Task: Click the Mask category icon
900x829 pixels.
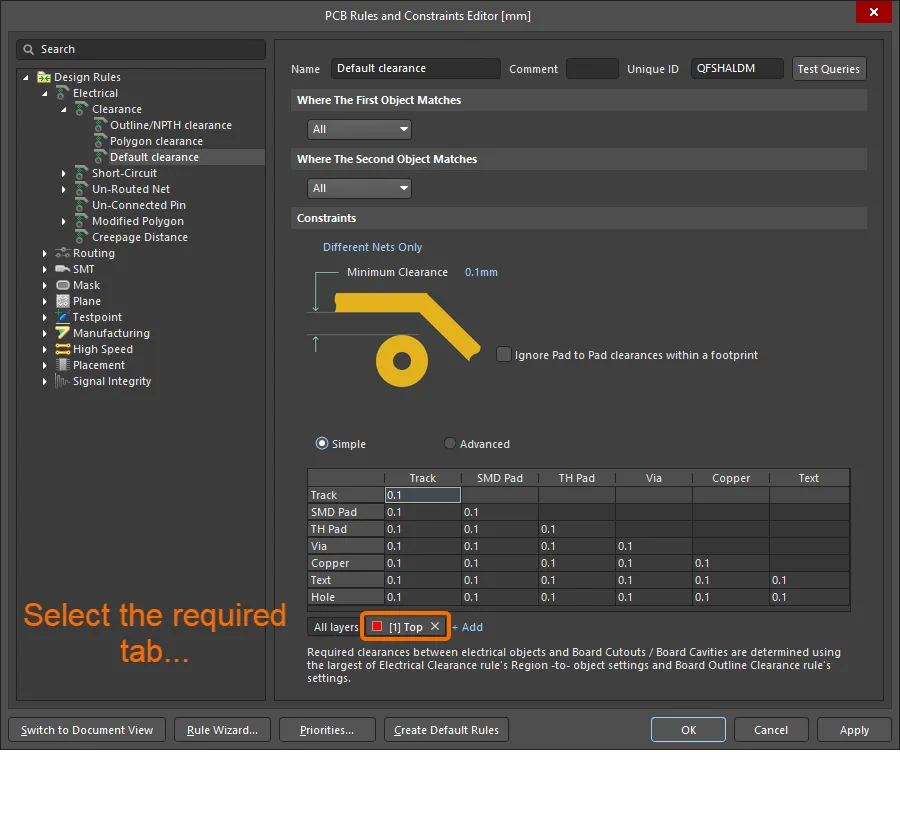Action: coord(63,285)
